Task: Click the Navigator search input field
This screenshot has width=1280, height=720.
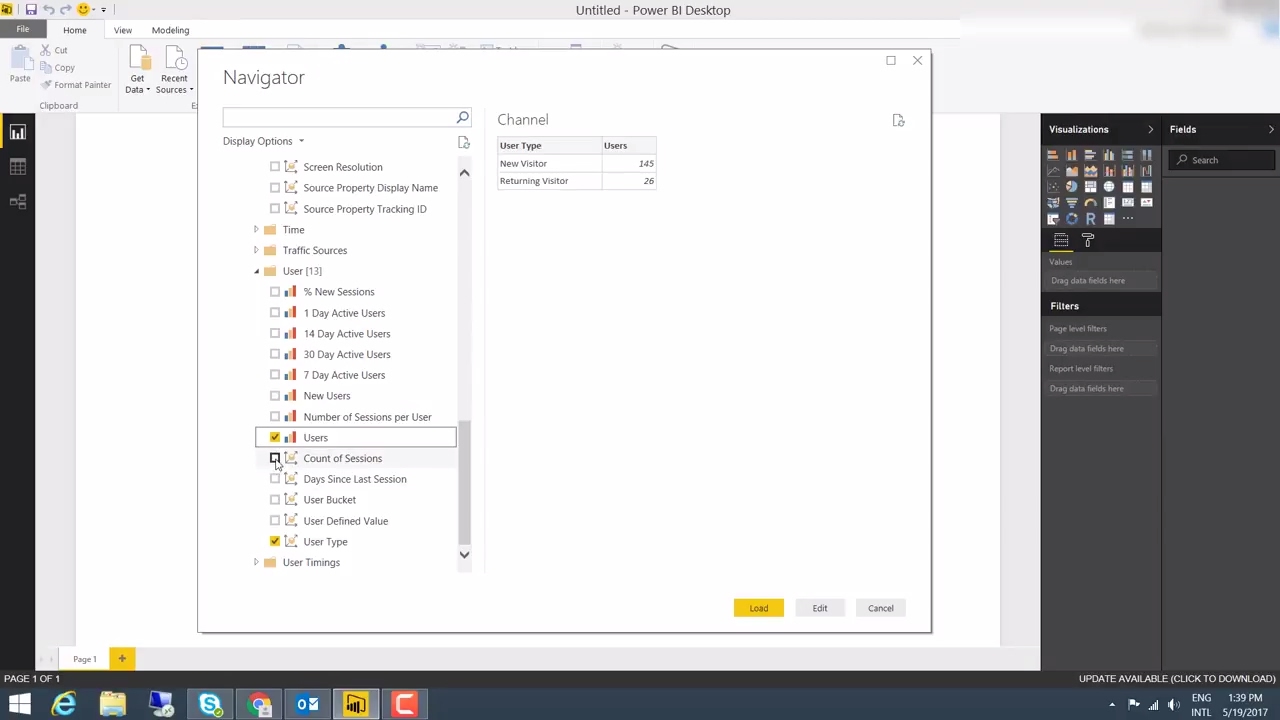Action: [x=340, y=118]
